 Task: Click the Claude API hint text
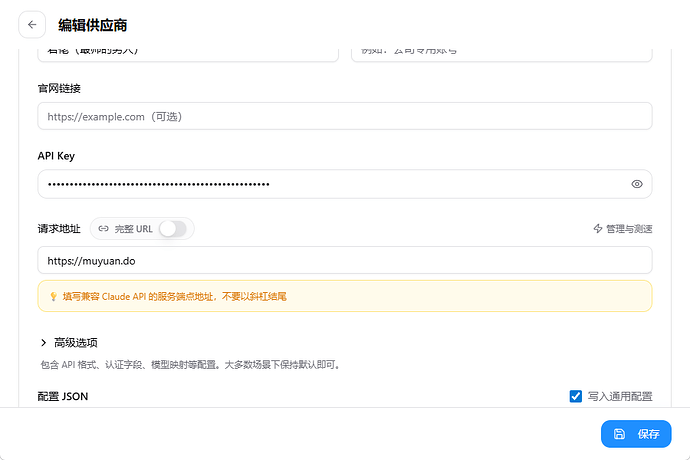point(174,297)
